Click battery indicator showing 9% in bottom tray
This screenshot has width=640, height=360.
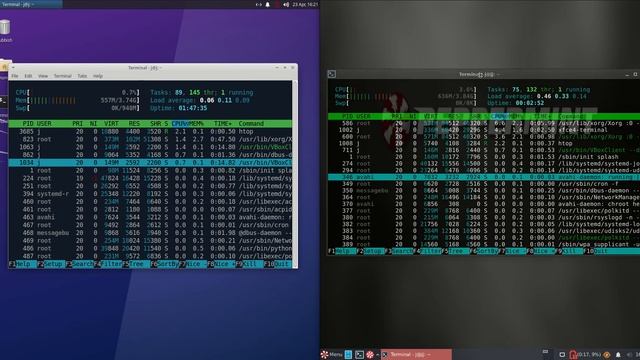point(585,355)
